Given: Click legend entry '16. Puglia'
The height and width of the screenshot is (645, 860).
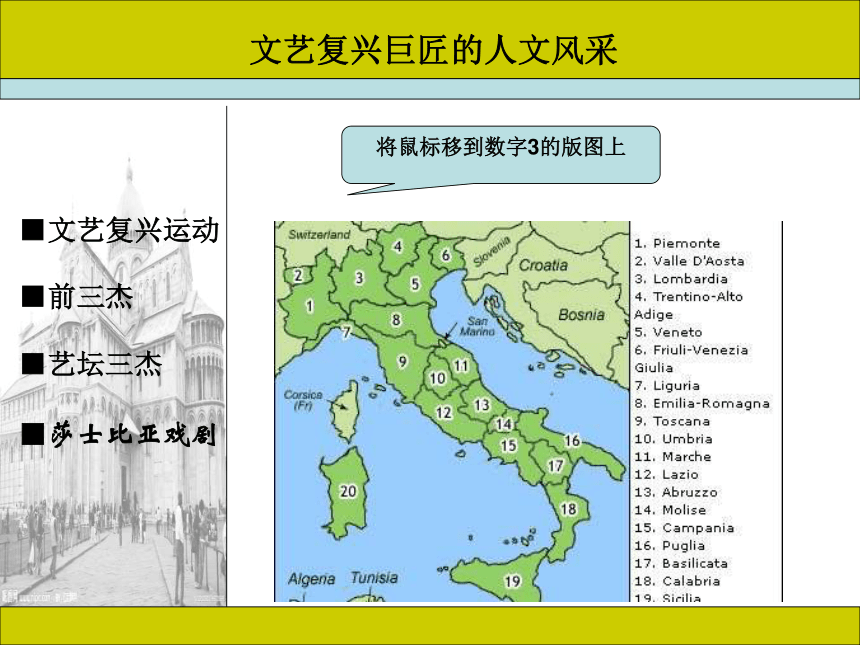Looking at the screenshot, I should (x=670, y=546).
